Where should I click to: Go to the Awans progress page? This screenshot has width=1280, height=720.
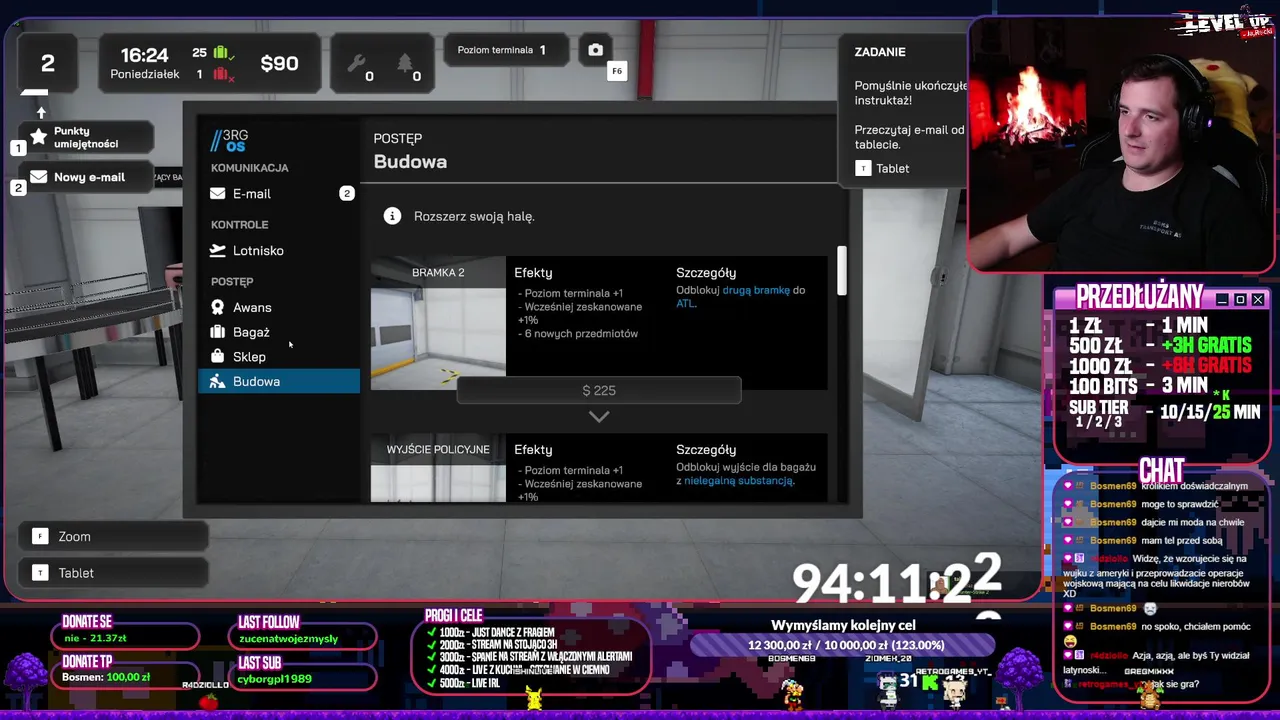[x=279, y=307]
